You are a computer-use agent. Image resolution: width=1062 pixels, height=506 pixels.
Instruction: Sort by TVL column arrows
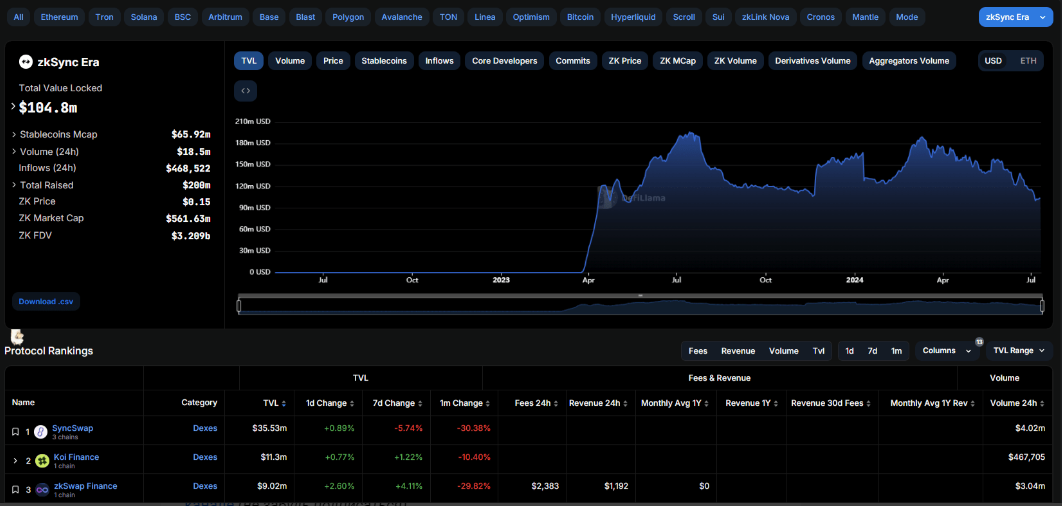click(x=284, y=403)
